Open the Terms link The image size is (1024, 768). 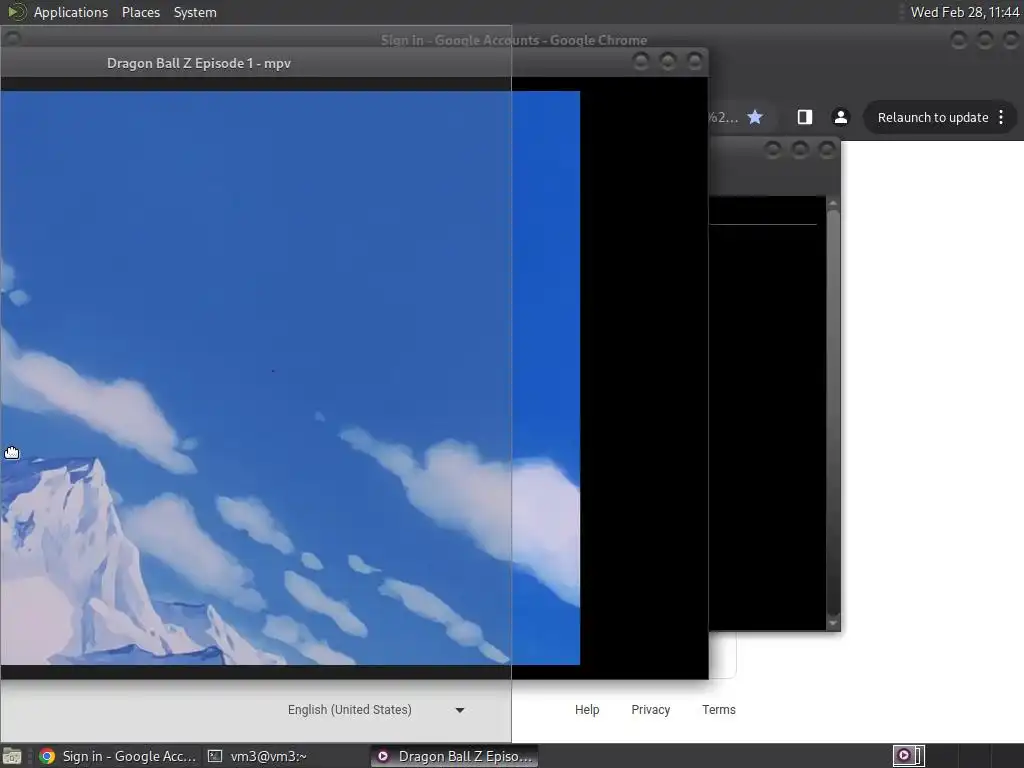718,710
